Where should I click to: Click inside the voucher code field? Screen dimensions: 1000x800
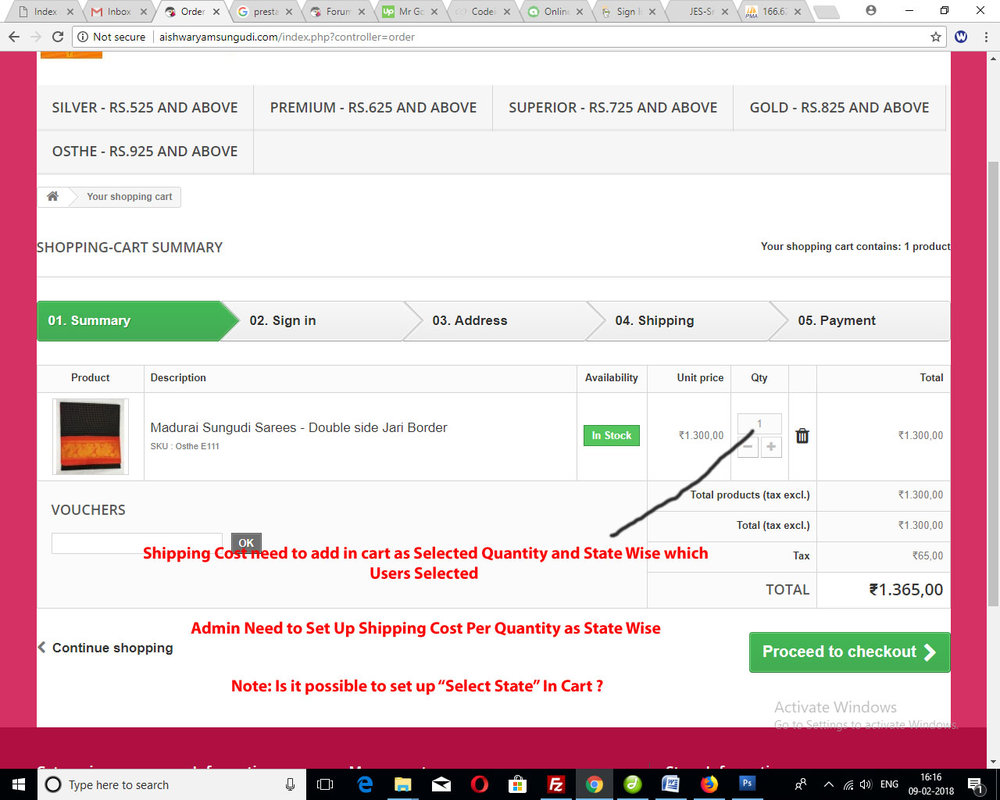[137, 542]
